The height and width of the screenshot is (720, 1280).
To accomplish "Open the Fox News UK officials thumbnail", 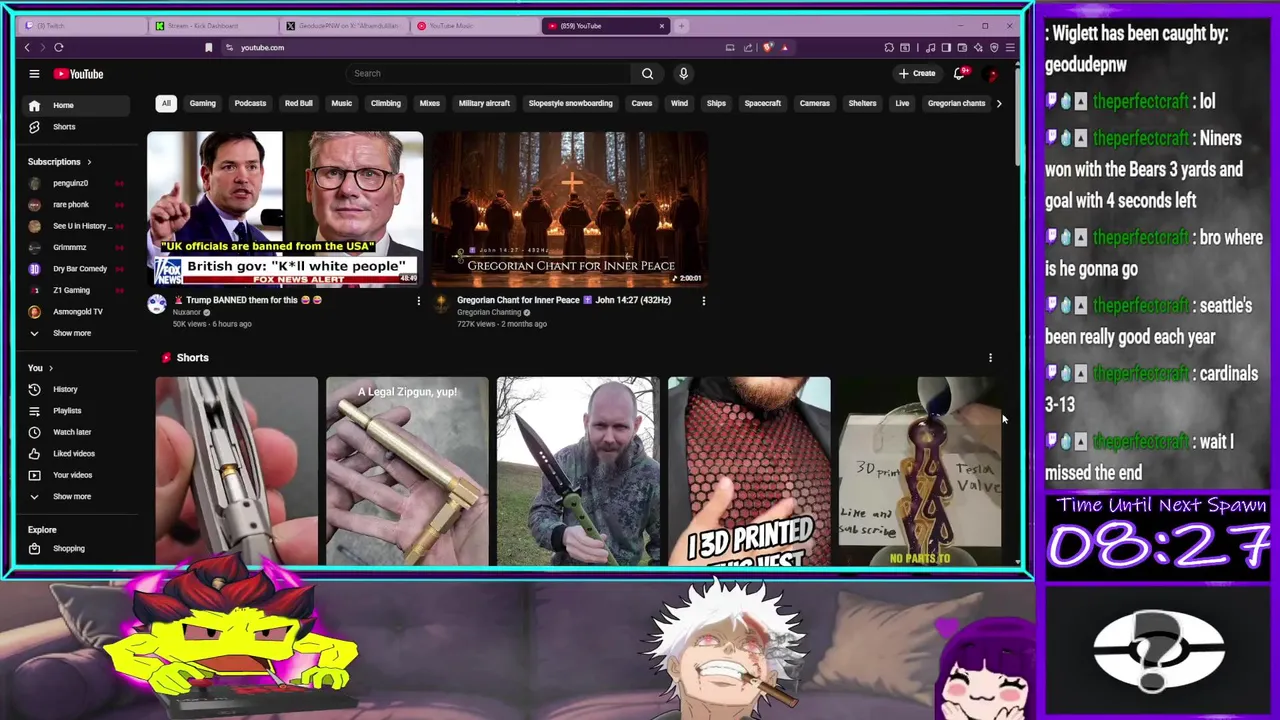I will pyautogui.click(x=285, y=209).
